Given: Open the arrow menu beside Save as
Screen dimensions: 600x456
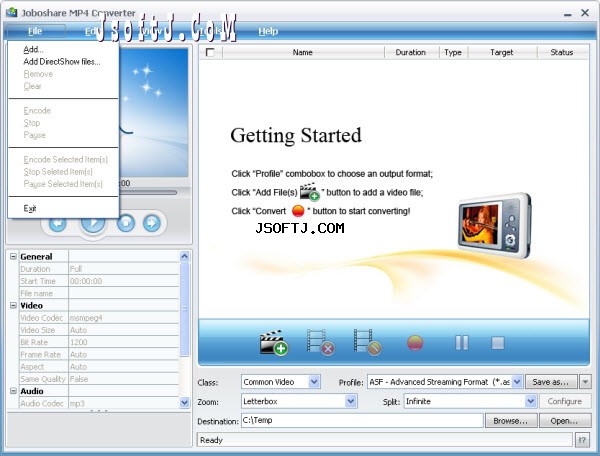Looking at the screenshot, I should [585, 382].
